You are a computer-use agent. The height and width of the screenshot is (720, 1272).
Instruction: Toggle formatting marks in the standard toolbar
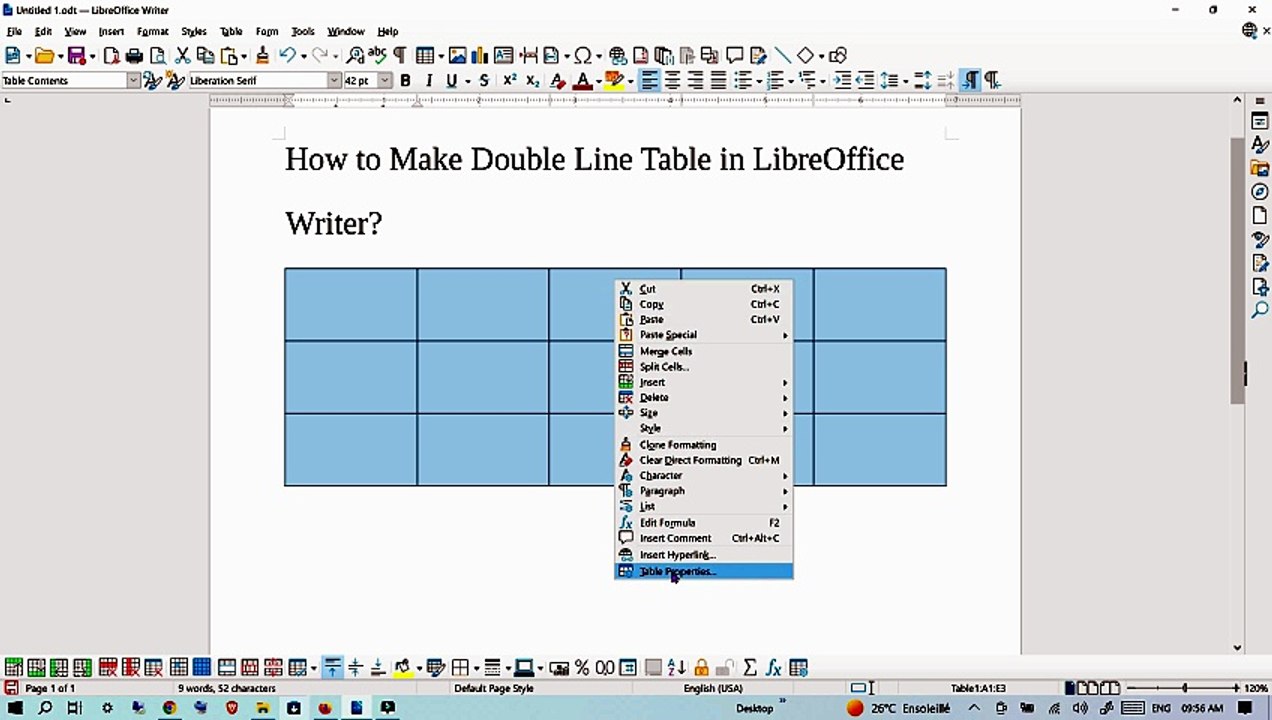pyautogui.click(x=400, y=56)
